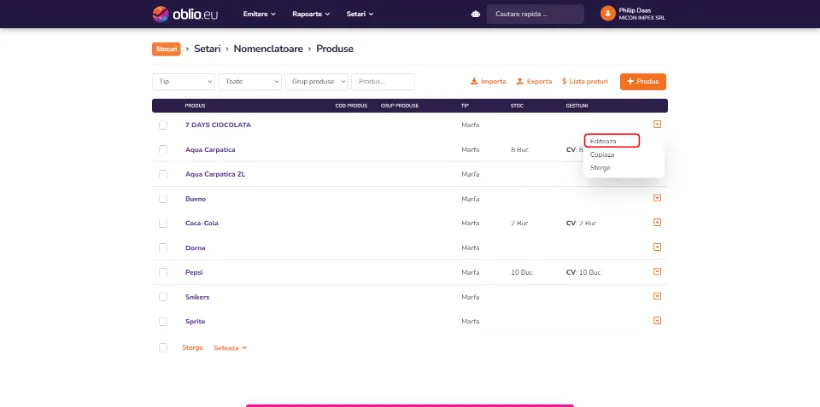Viewport: 820px width, 407px height.
Task: Open the Nomenclatoare breadcrumb
Action: click(268, 49)
